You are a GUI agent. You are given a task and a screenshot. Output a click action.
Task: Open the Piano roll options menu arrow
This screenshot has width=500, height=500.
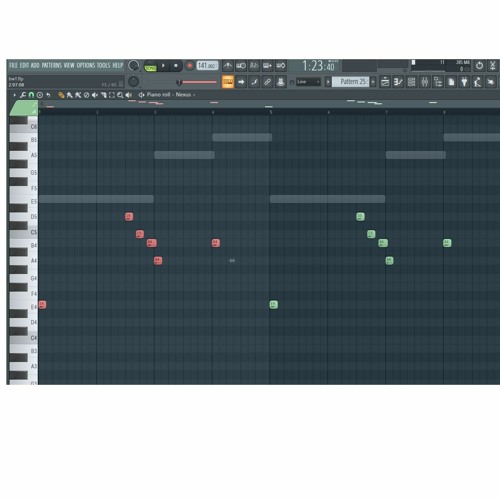coord(14,95)
